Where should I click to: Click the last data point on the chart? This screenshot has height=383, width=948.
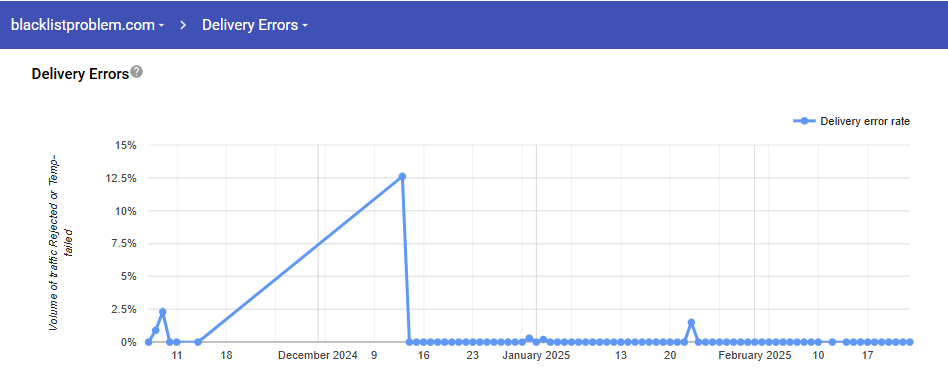pyautogui.click(x=910, y=342)
